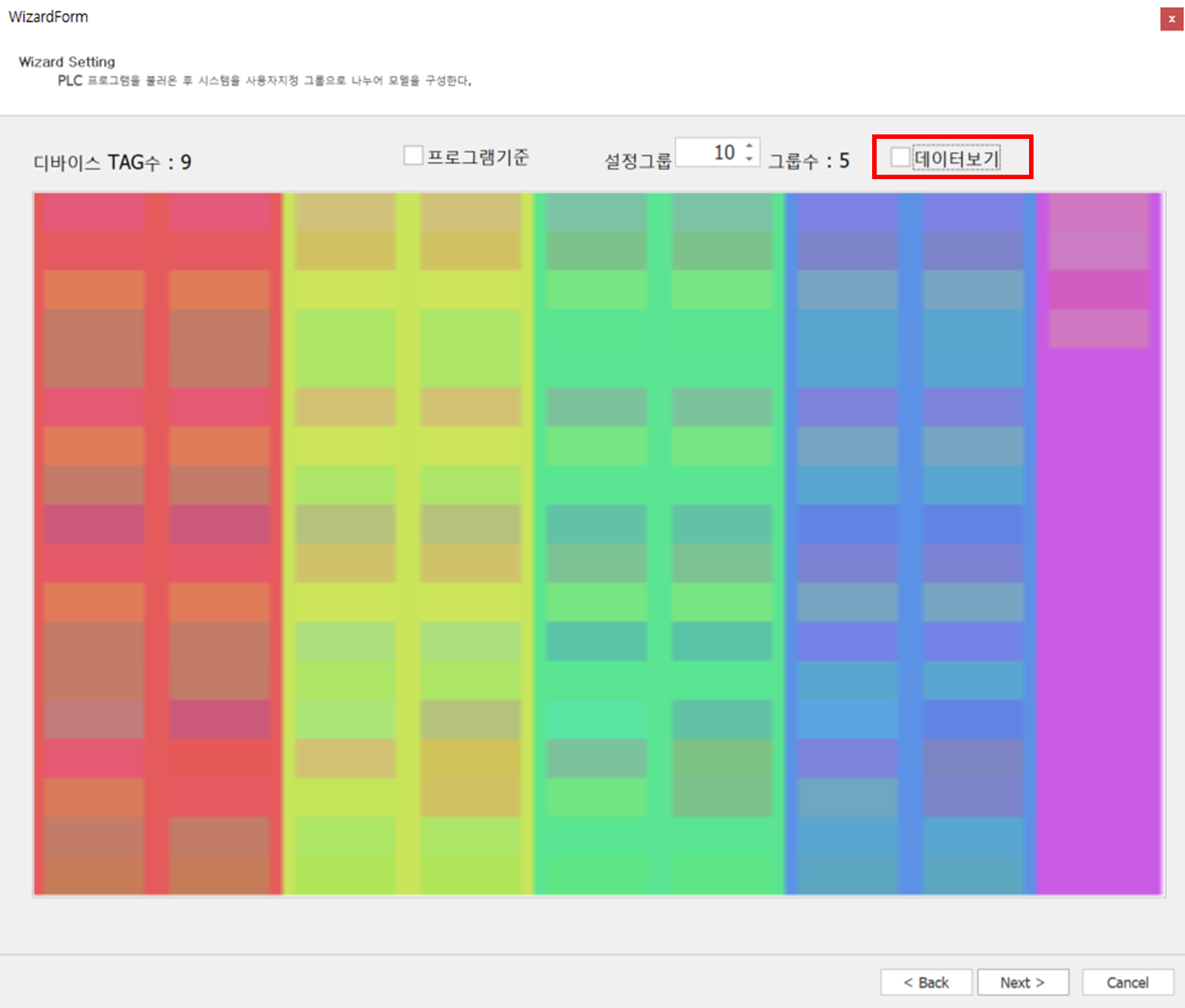1185x1008 pixels.
Task: Click the WizardForm title bar text
Action: [48, 17]
